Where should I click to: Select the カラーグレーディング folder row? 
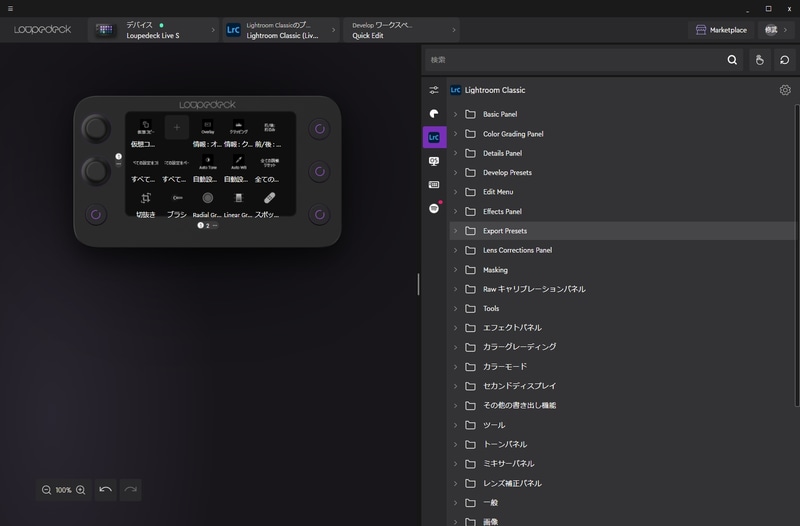click(x=622, y=347)
